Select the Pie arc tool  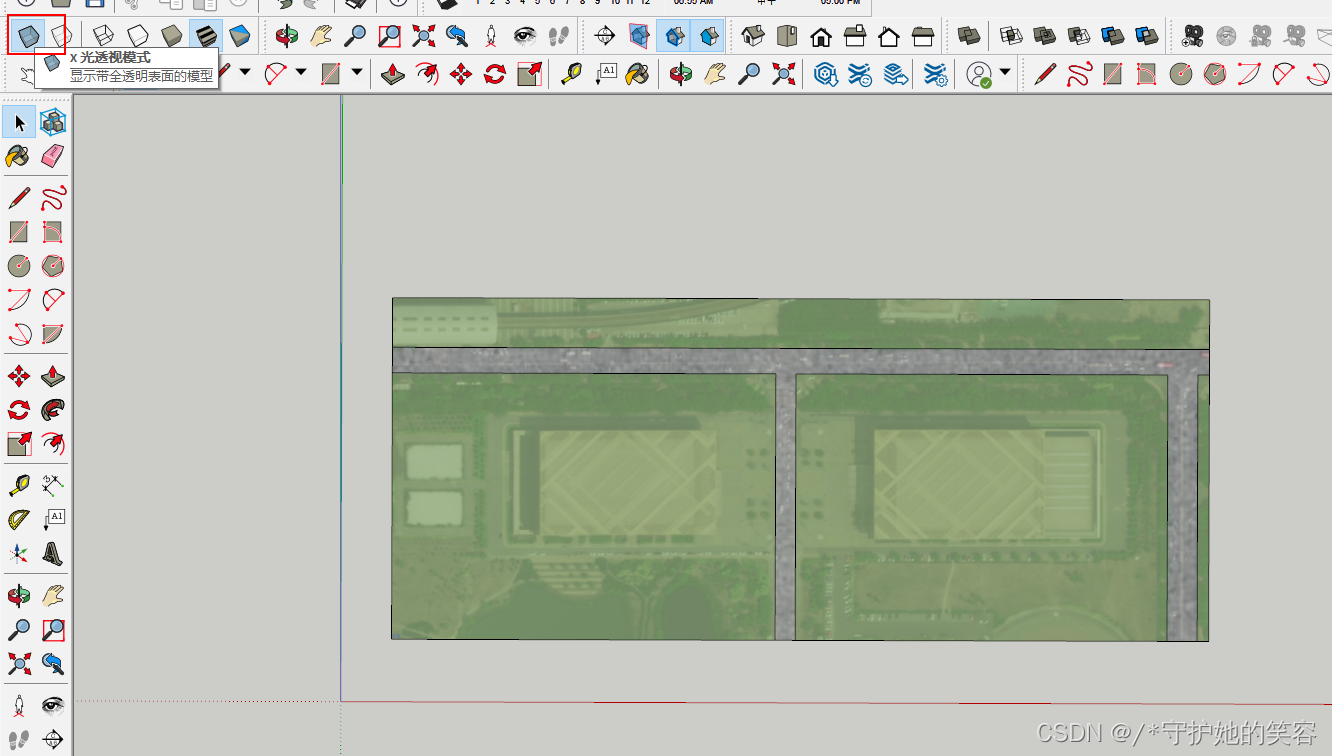click(x=53, y=332)
